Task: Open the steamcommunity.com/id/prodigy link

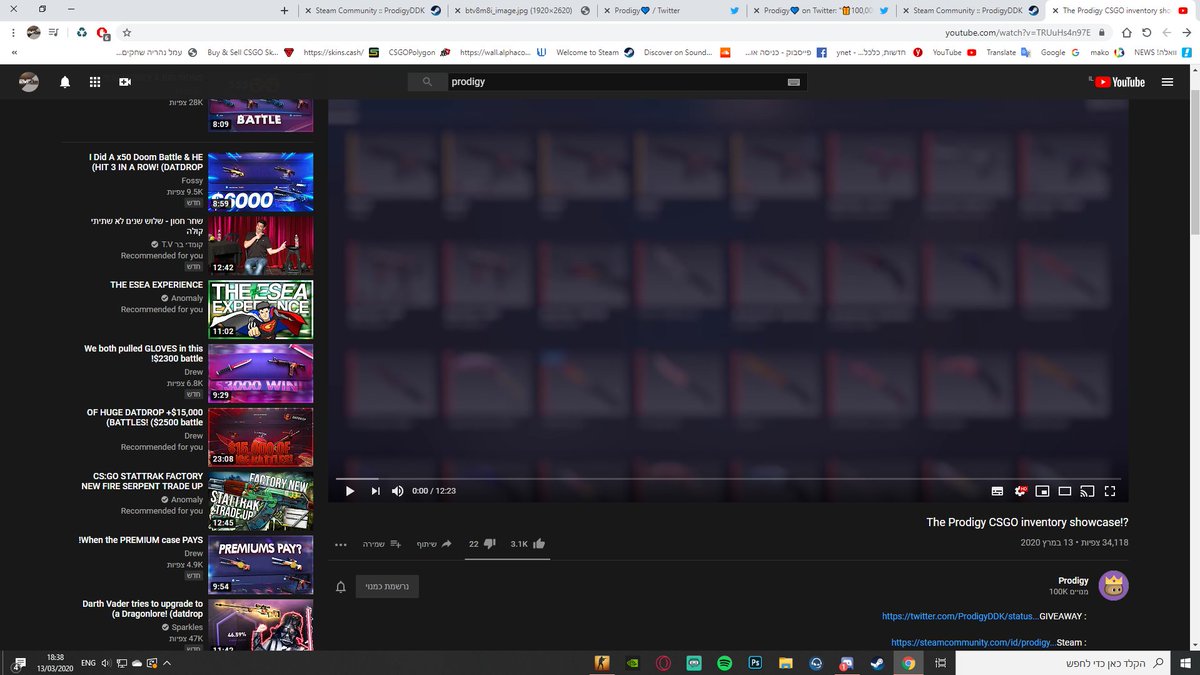Action: (x=972, y=642)
